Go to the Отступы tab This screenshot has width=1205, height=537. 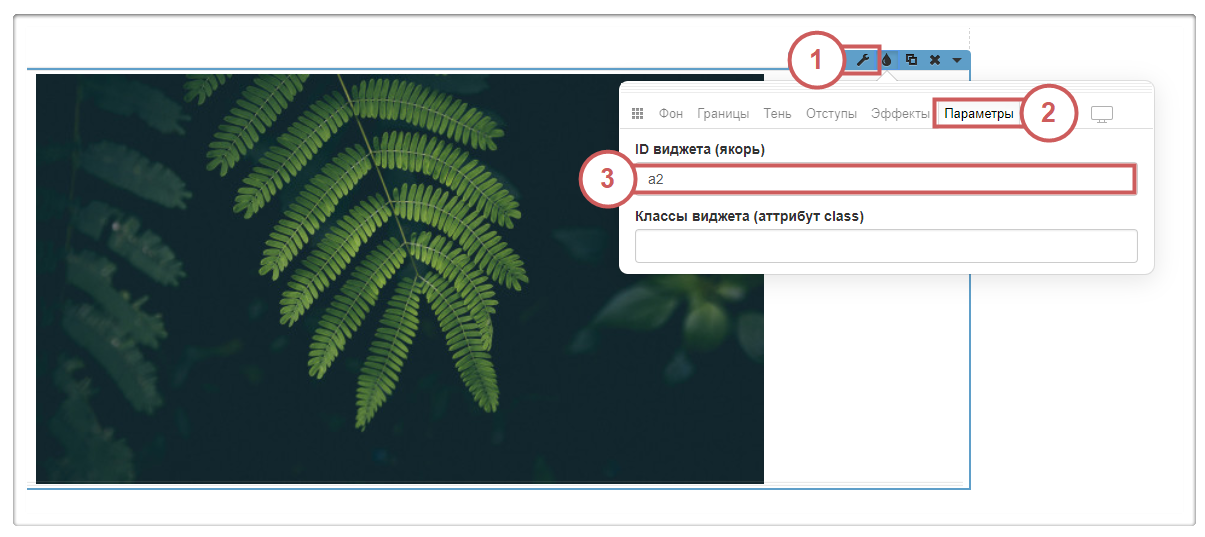point(831,114)
